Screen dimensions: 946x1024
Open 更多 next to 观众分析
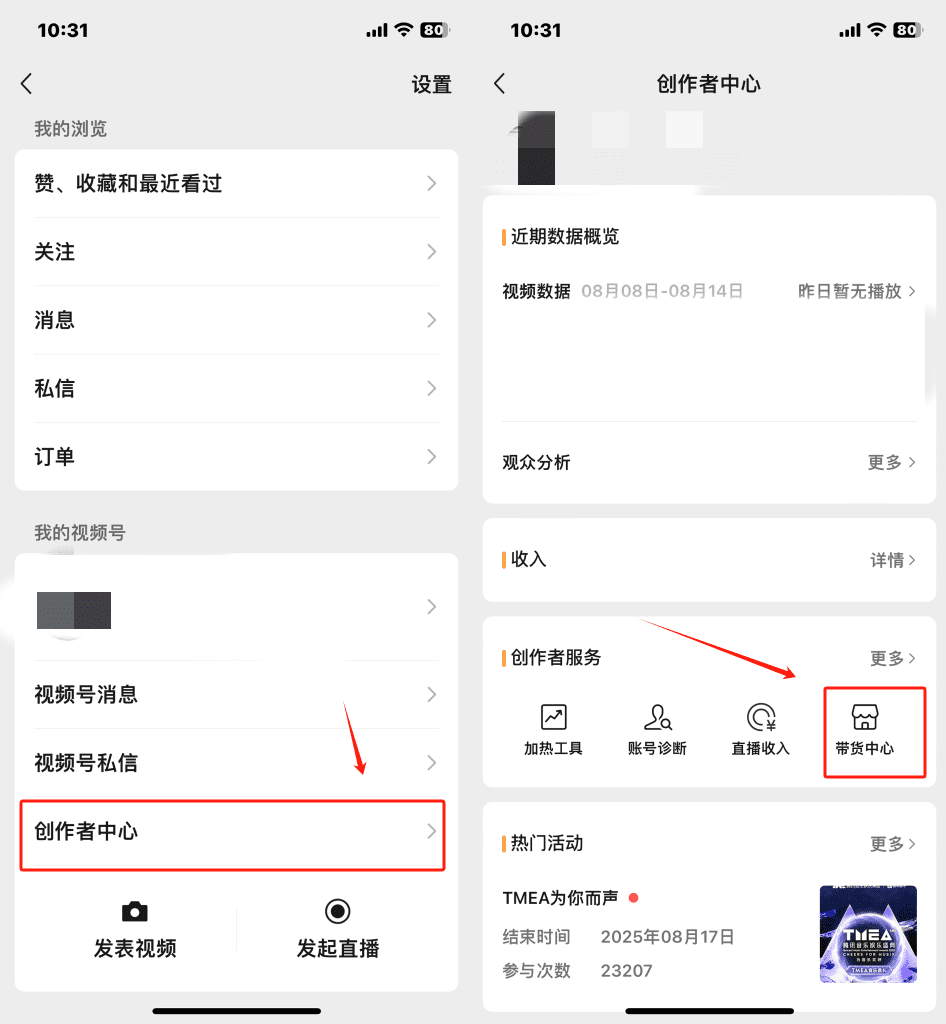point(891,462)
